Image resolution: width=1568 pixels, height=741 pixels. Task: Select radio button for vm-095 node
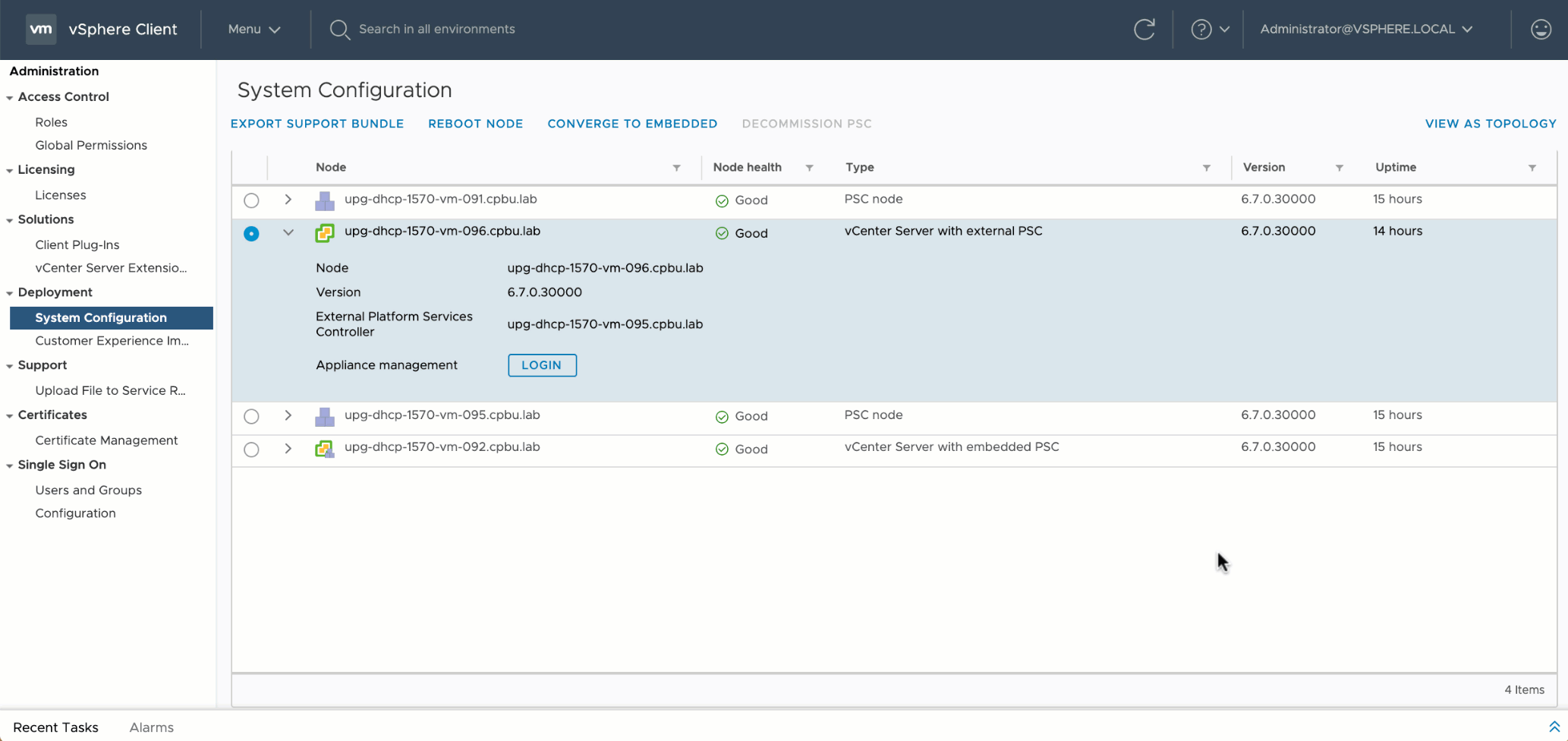click(251, 416)
